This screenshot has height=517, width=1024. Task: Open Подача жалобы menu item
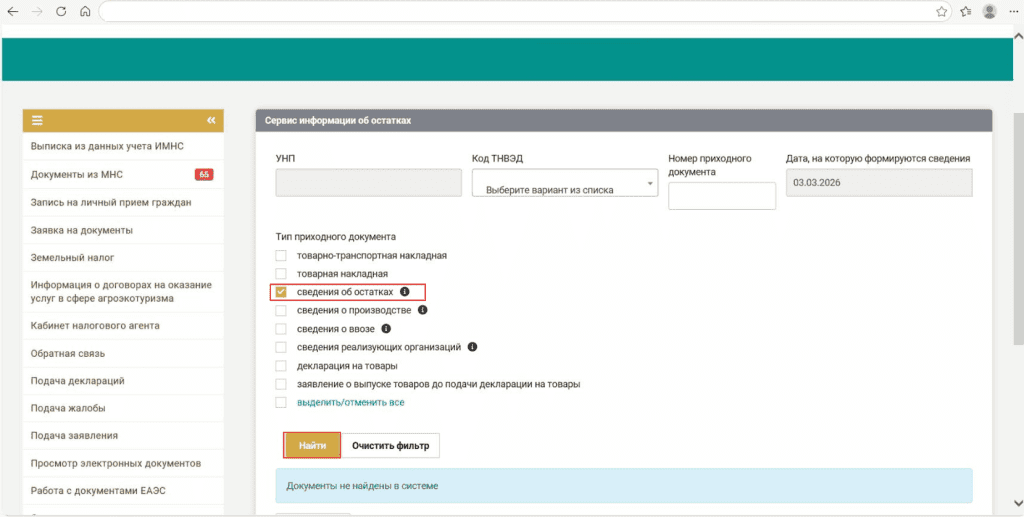[x=123, y=408]
